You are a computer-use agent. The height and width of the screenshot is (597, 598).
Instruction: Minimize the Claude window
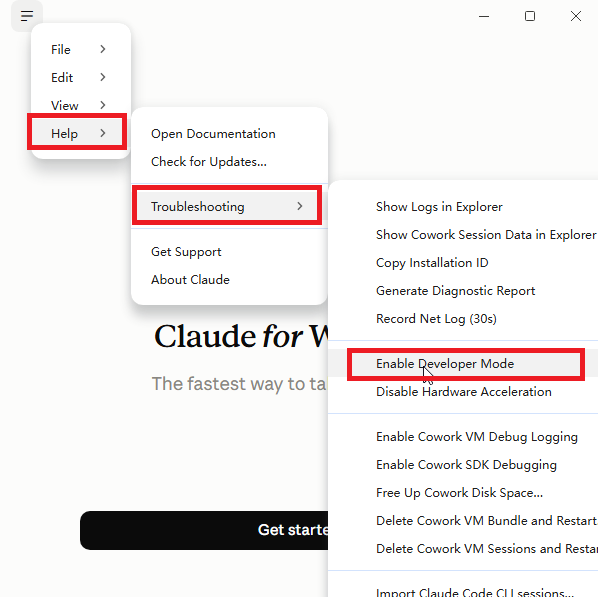(484, 16)
